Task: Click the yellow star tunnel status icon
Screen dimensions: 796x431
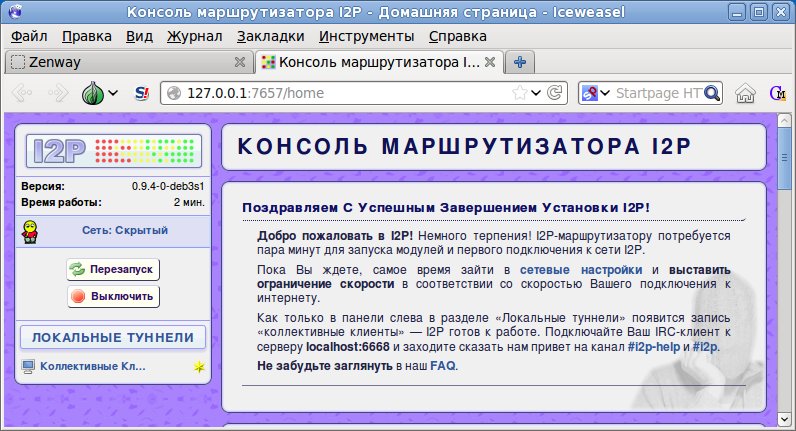Action: coord(199,366)
